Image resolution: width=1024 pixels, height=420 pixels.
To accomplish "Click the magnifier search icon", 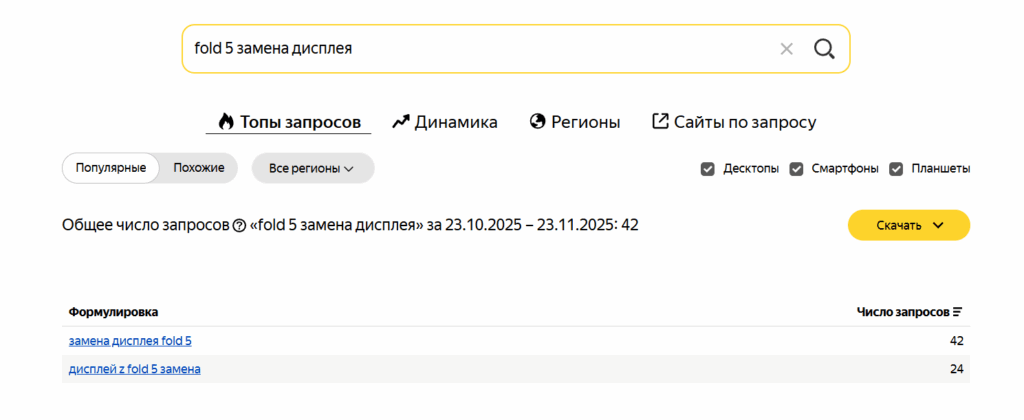I will click(824, 49).
